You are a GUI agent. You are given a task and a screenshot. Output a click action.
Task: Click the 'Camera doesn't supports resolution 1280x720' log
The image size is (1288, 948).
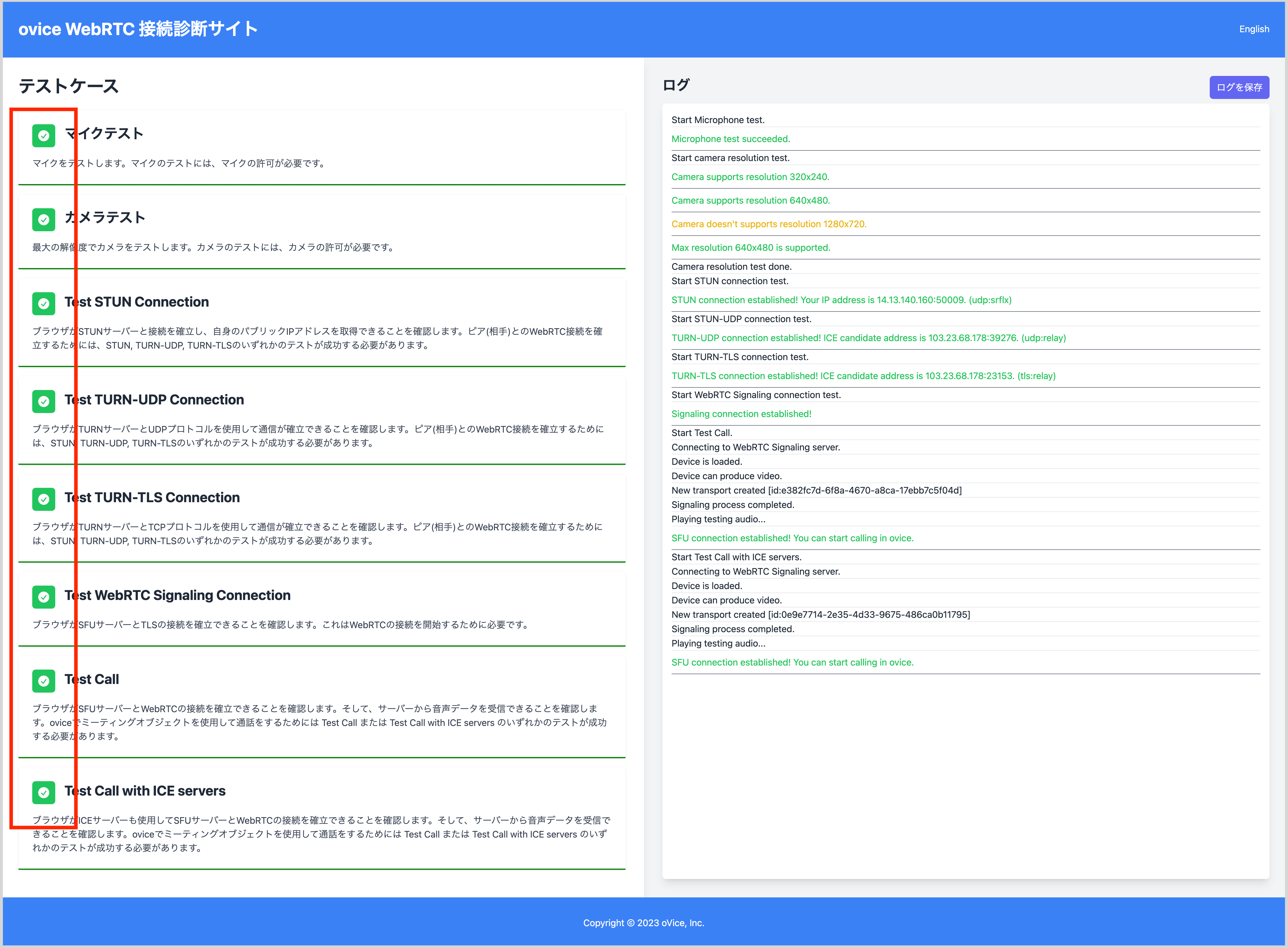[769, 224]
